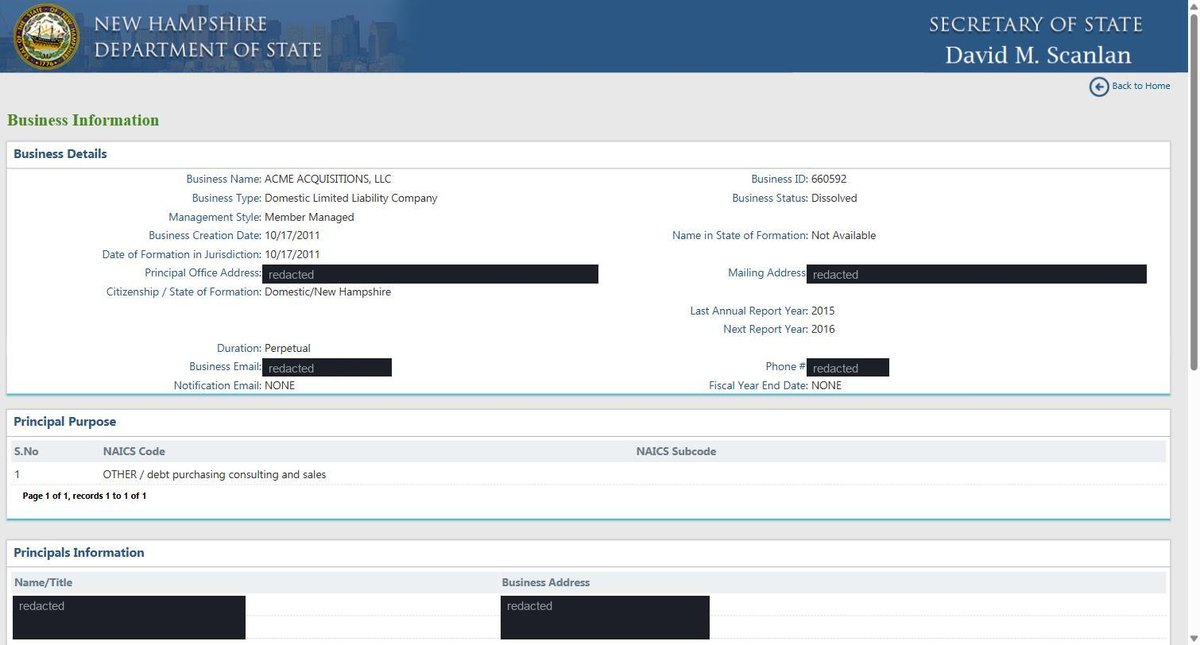Click the Page 1 of 1 records text
Image resolution: width=1200 pixels, height=645 pixels.
84,496
